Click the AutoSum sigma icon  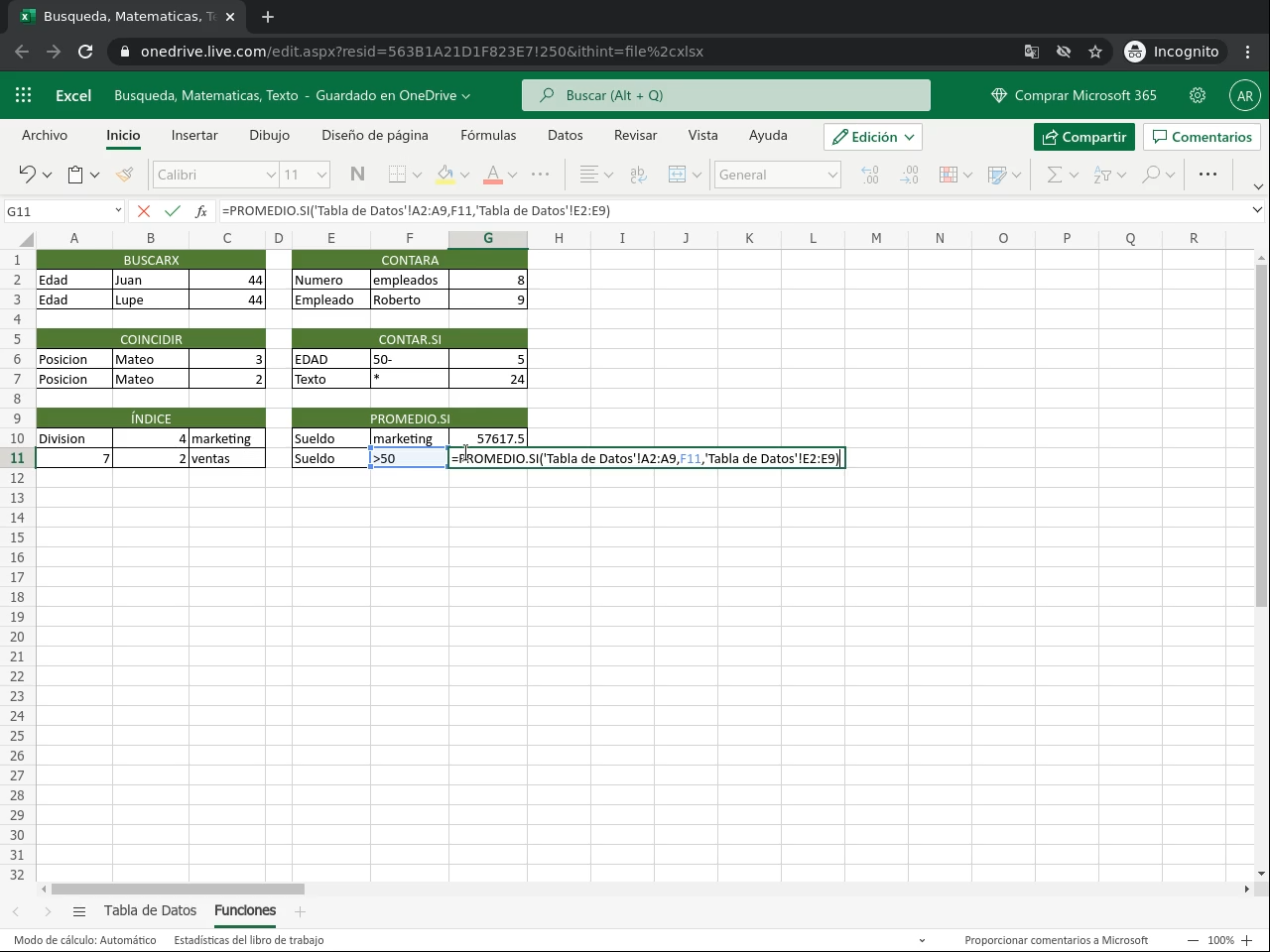click(1055, 175)
